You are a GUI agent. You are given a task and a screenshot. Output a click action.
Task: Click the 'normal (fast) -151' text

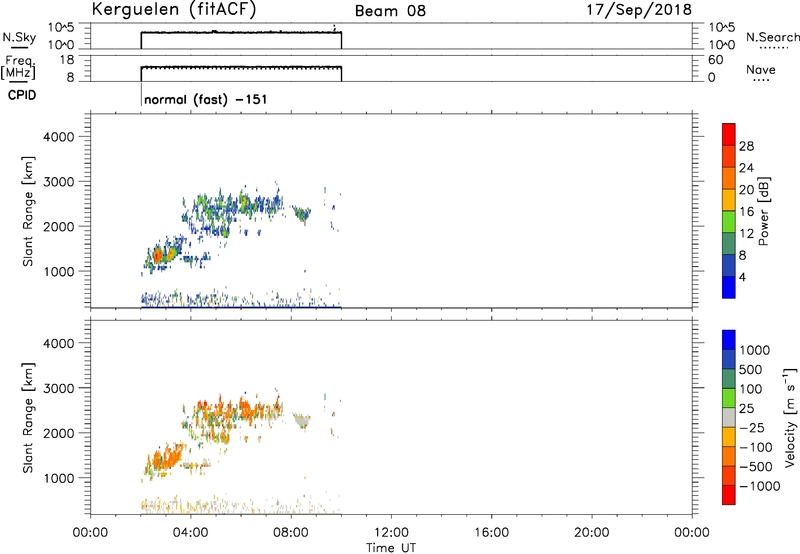pyautogui.click(x=206, y=99)
